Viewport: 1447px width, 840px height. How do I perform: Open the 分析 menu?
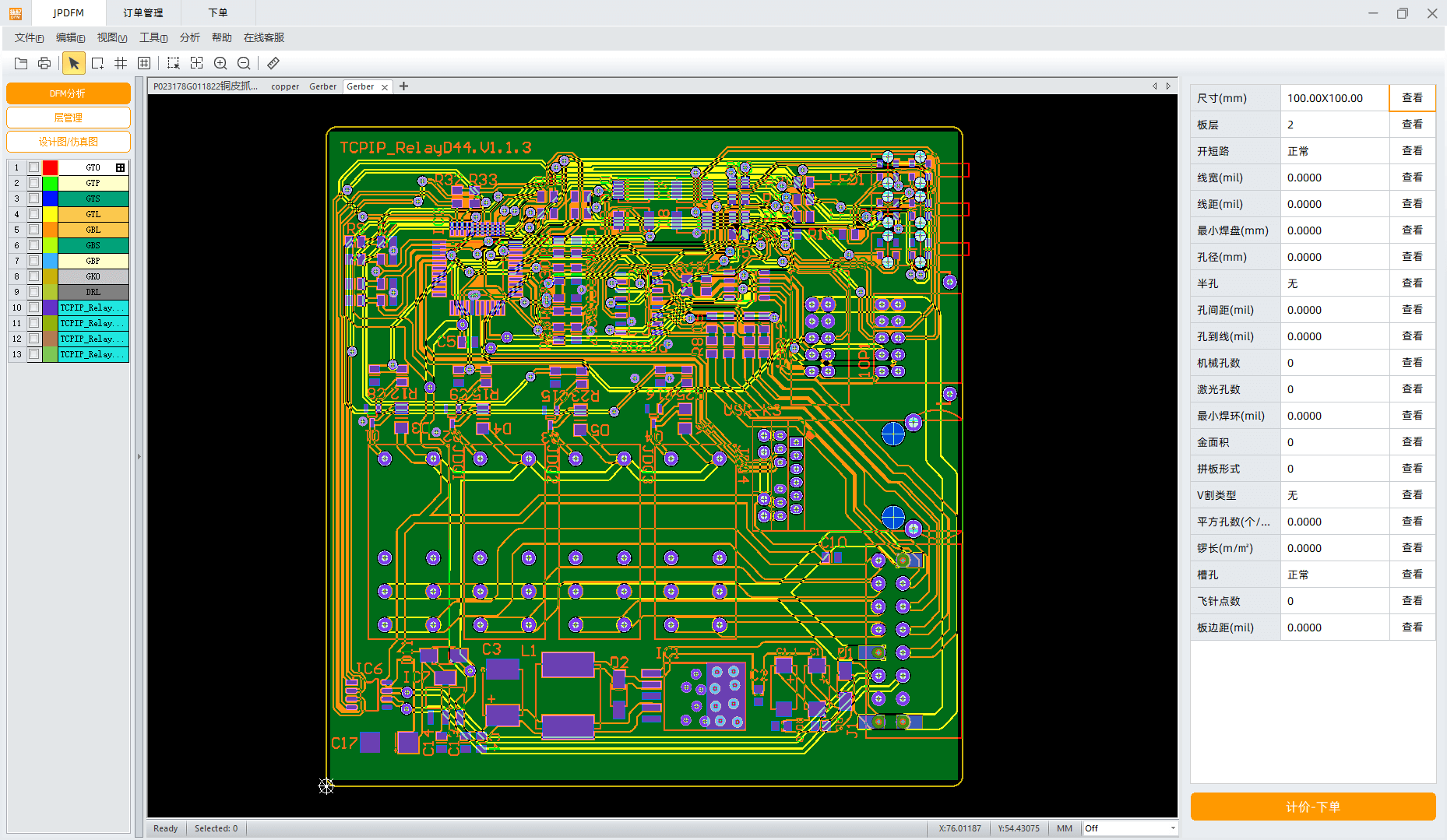[x=189, y=37]
